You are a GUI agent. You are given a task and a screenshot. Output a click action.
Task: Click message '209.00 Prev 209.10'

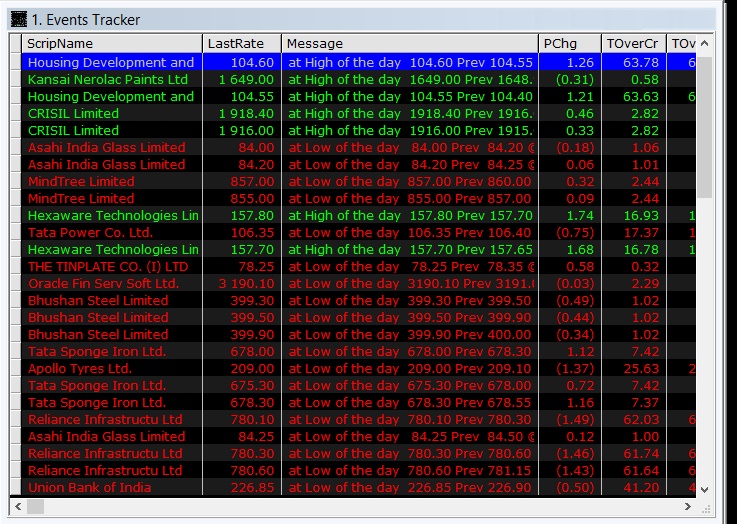(x=470, y=368)
